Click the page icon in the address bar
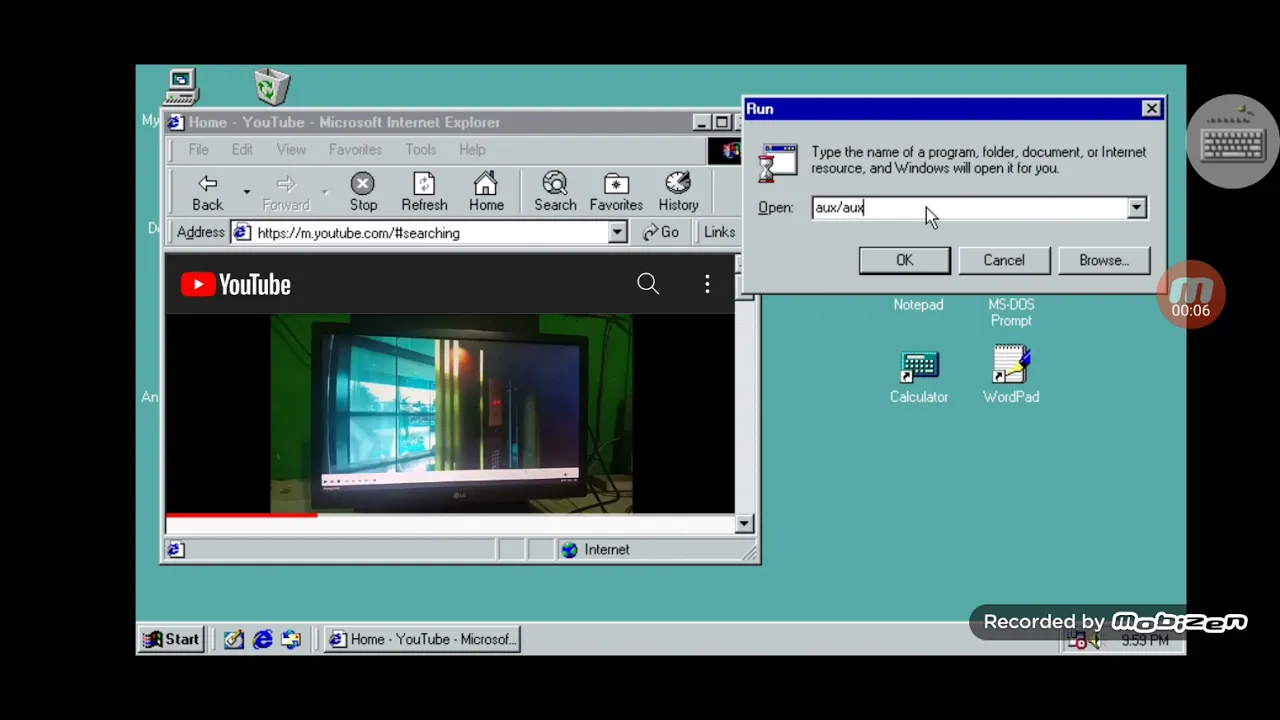This screenshot has width=1280, height=720. [242, 233]
